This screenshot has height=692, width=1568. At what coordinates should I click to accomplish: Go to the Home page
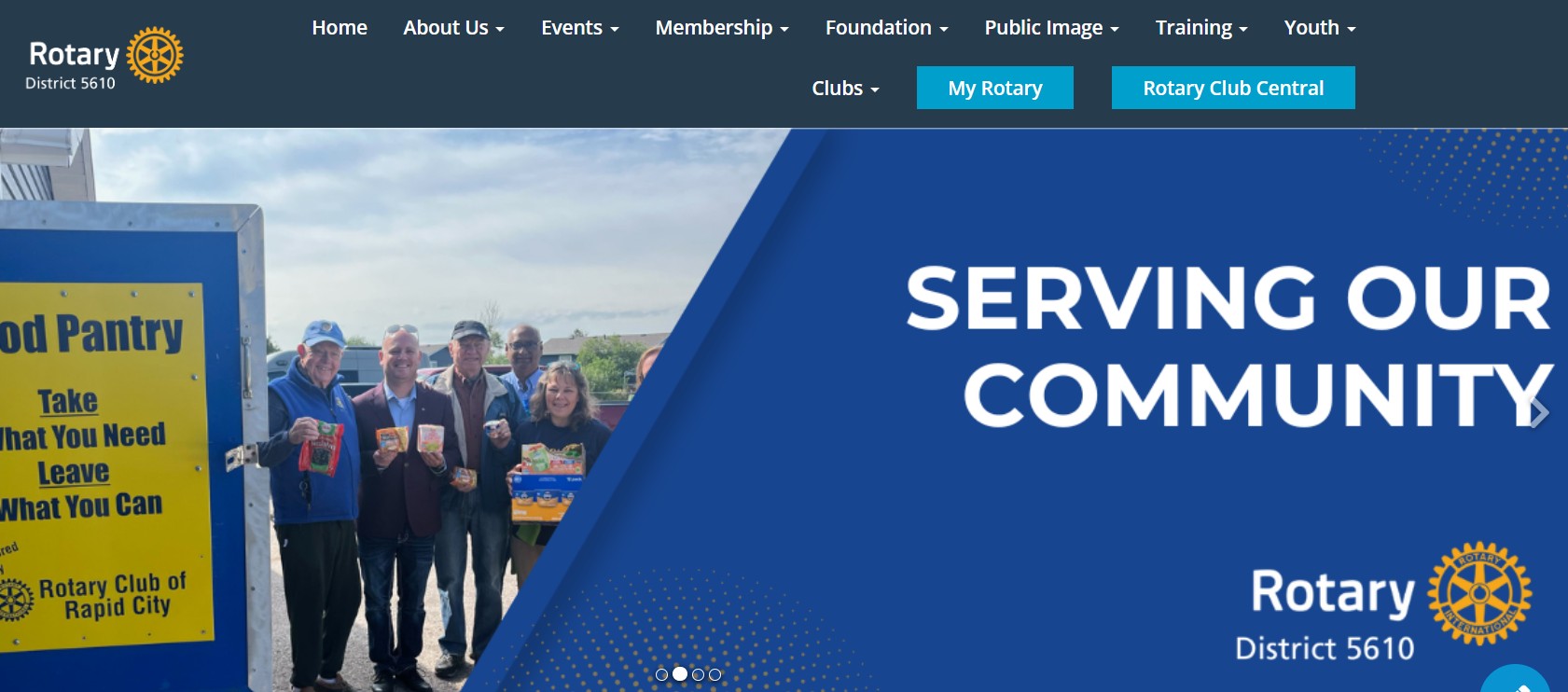[x=340, y=28]
